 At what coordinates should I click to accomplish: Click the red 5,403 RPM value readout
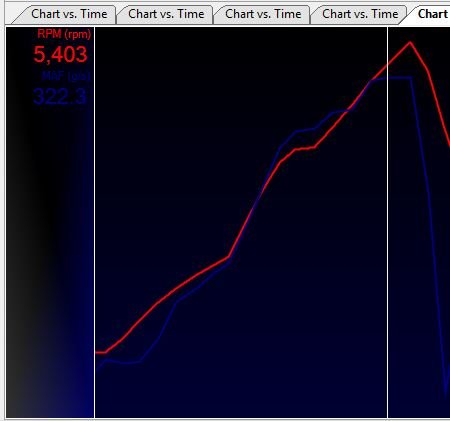point(60,54)
